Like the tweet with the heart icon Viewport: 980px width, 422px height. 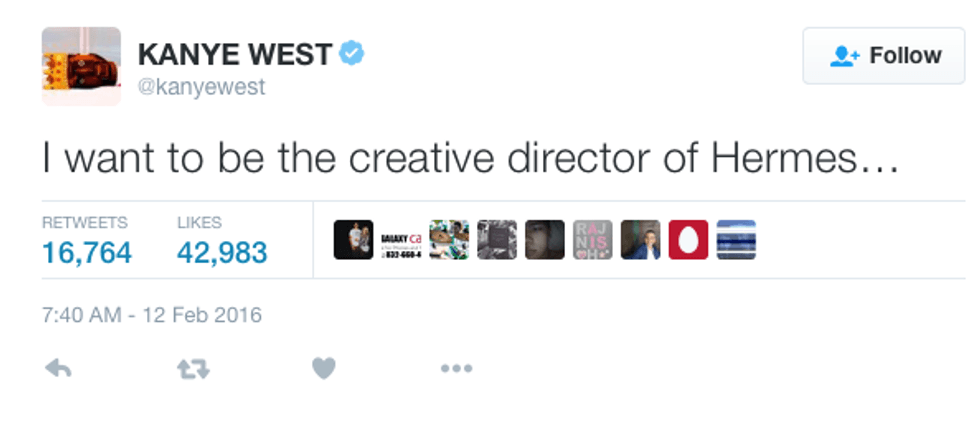click(323, 369)
